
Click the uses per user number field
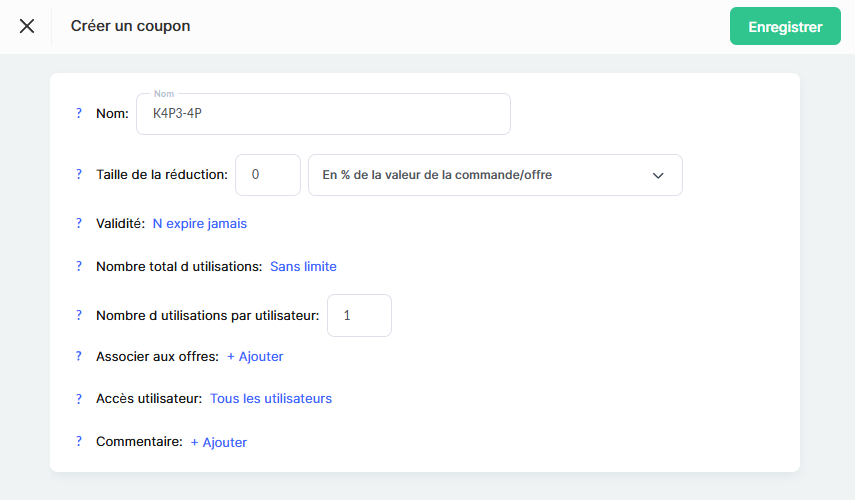pyautogui.click(x=359, y=316)
